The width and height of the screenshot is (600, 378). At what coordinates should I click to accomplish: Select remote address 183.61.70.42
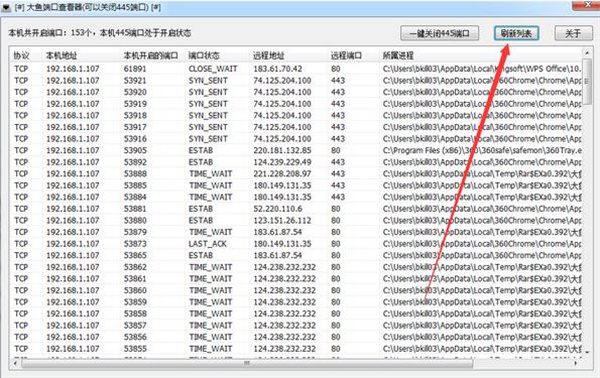[277, 69]
